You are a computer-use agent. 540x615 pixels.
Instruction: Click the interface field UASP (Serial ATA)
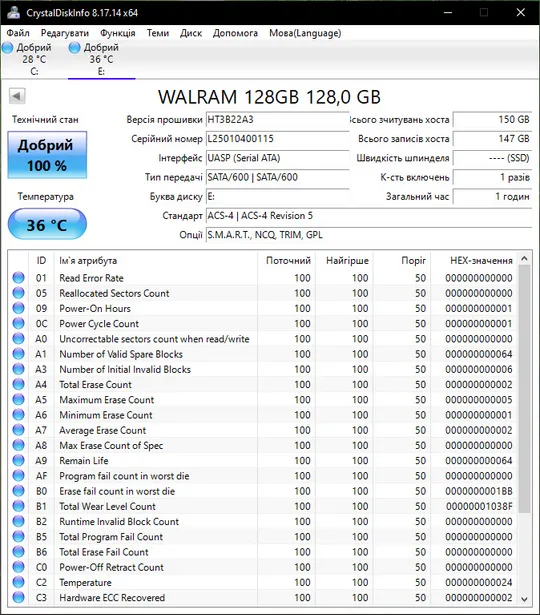coord(277,158)
